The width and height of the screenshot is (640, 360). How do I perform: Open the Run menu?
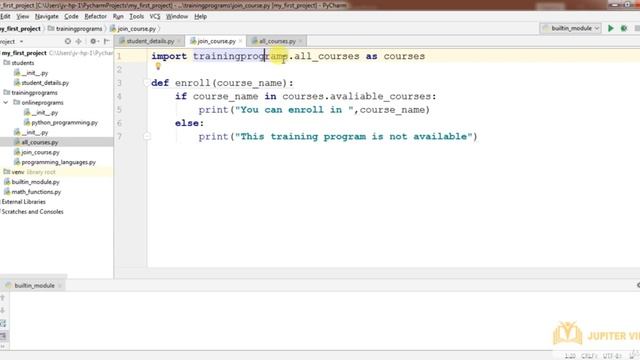(x=118, y=16)
